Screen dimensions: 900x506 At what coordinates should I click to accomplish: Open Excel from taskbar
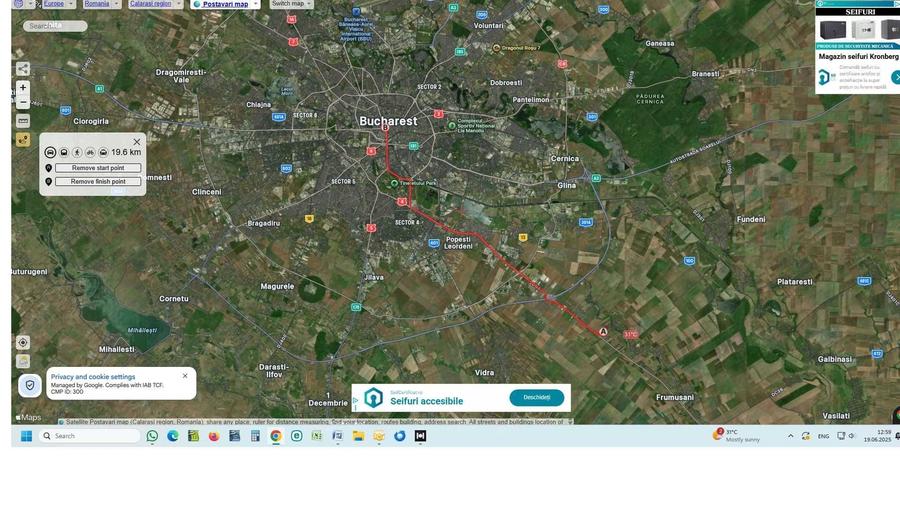click(317, 436)
